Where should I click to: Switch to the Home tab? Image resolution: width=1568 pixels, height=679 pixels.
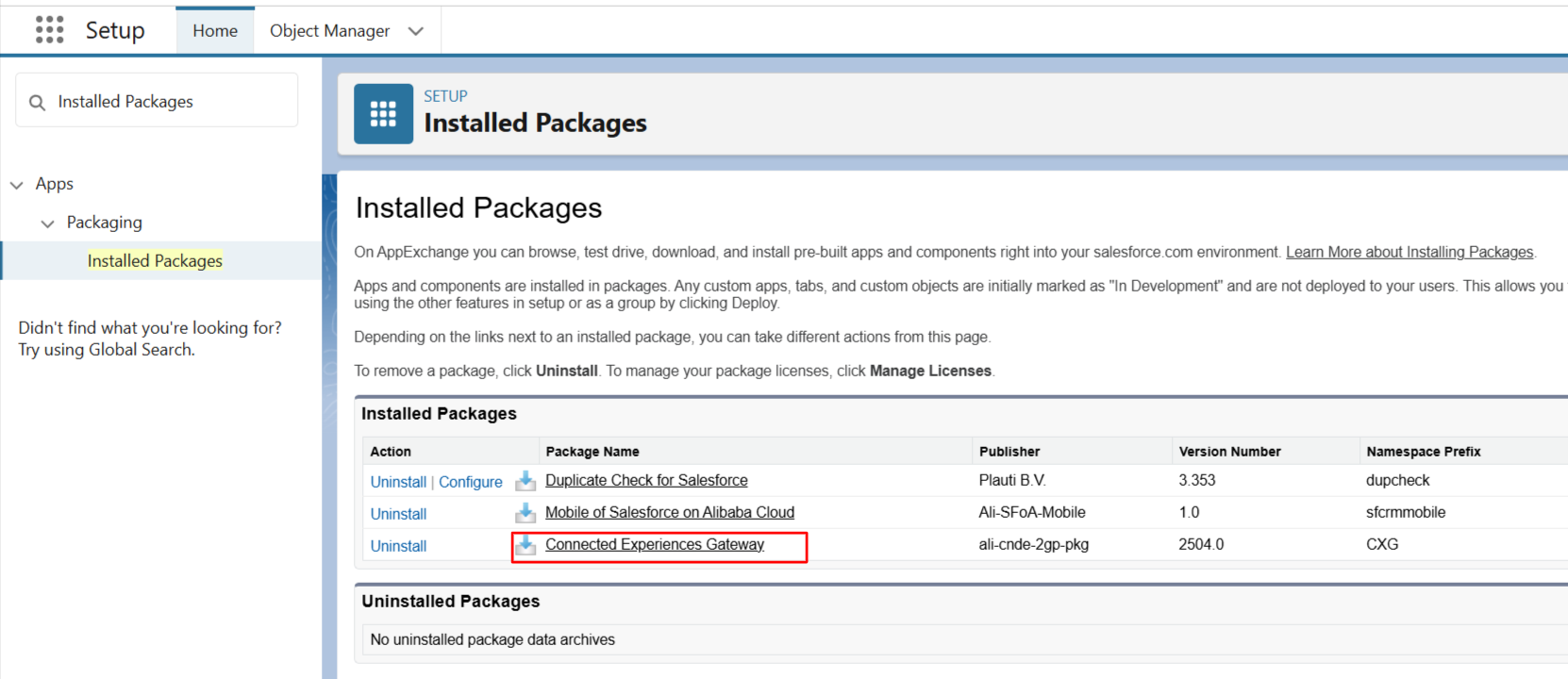[215, 31]
